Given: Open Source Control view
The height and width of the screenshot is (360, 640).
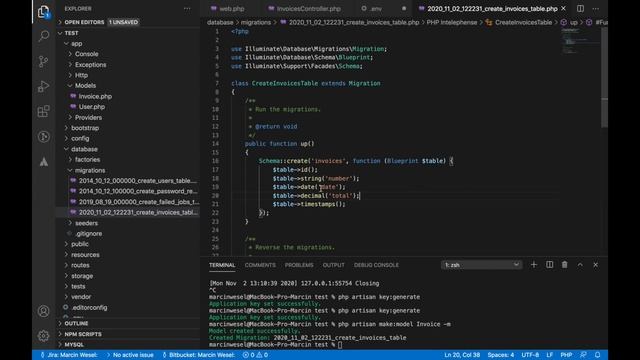Looking at the screenshot, I should coord(44,61).
